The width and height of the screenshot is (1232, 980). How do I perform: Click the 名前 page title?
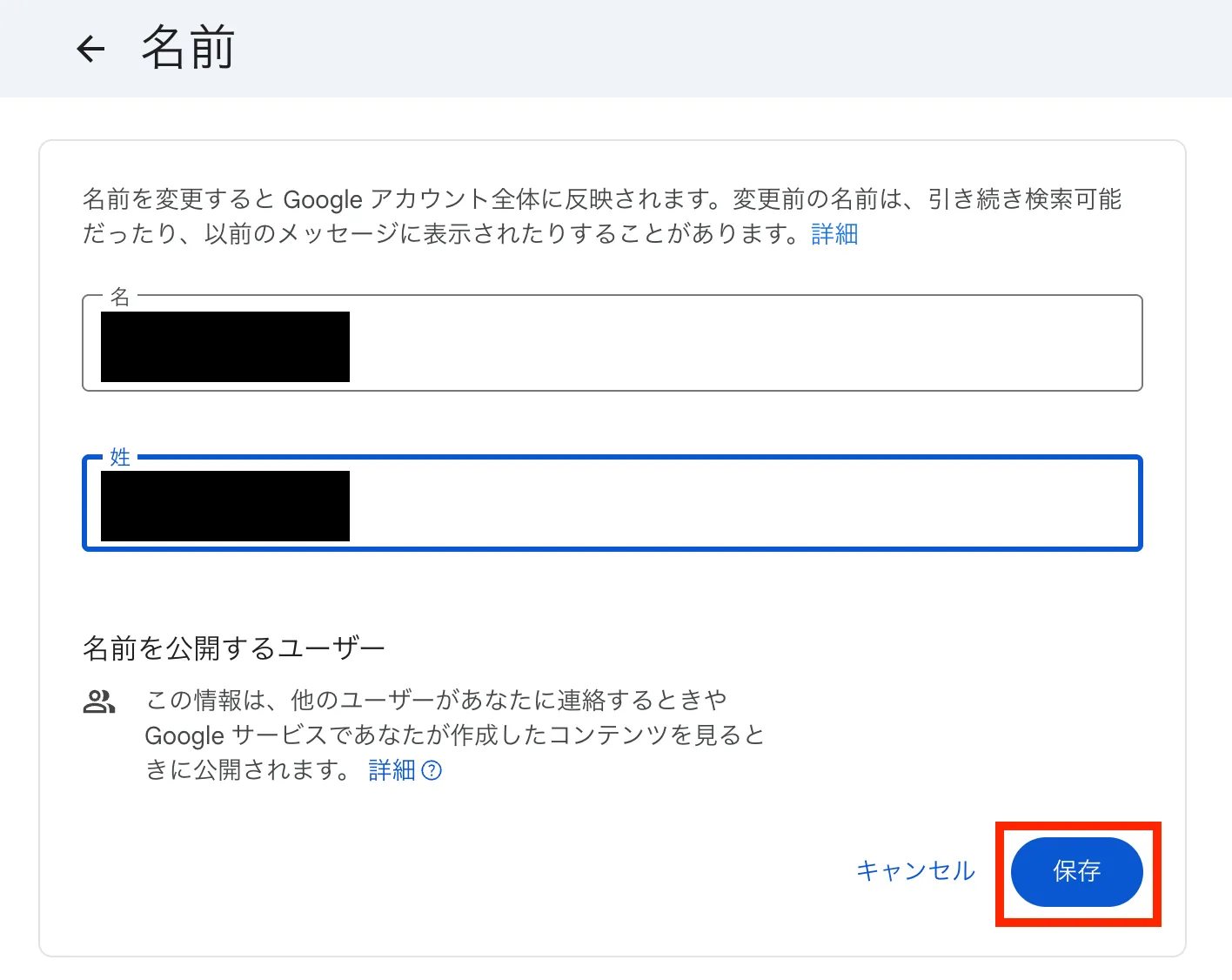[189, 48]
